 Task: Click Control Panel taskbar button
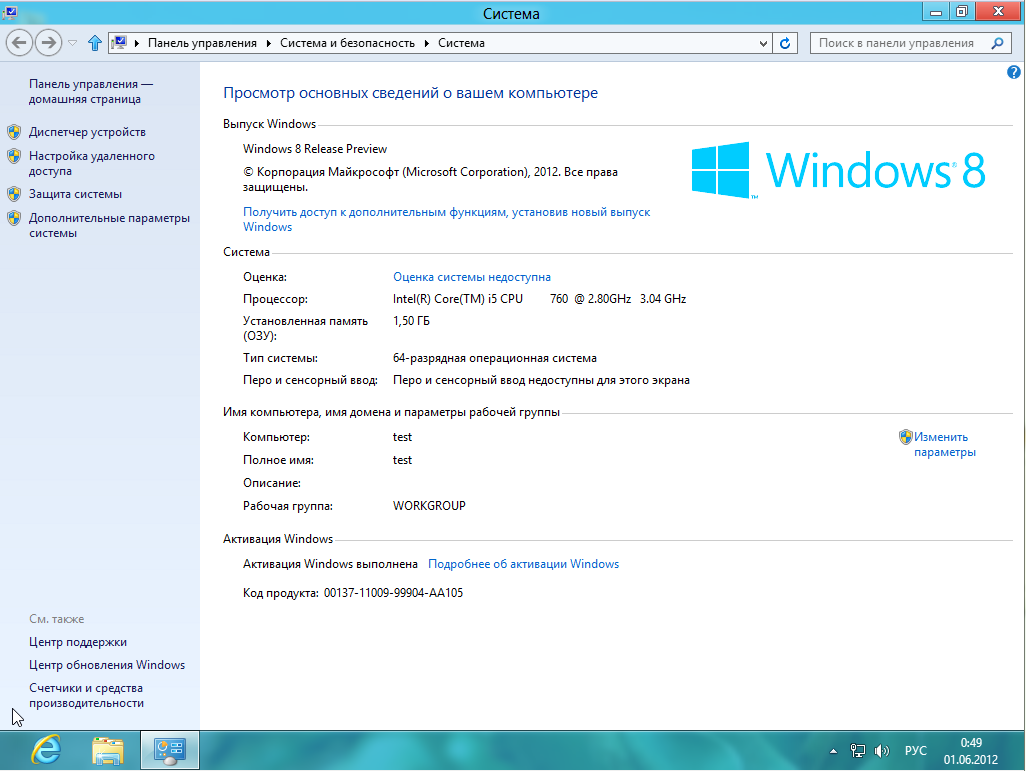[x=169, y=751]
